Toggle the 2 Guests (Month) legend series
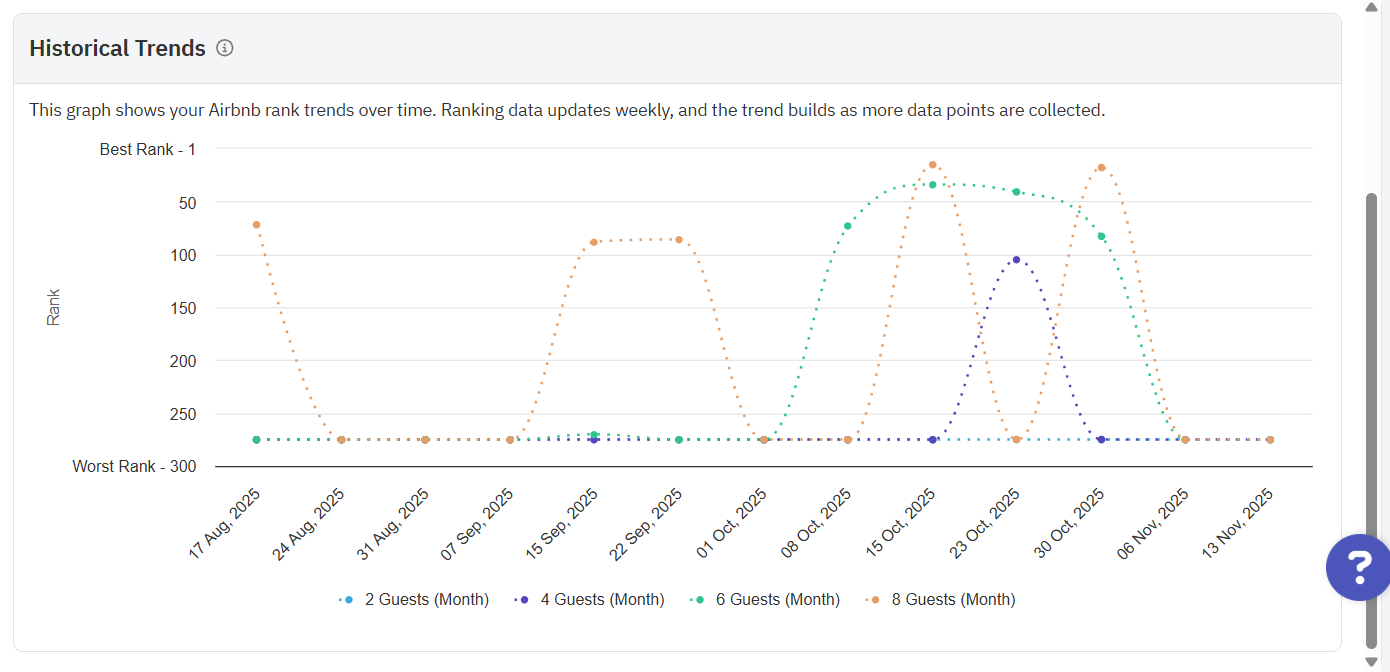The image size is (1390, 672). tap(414, 600)
